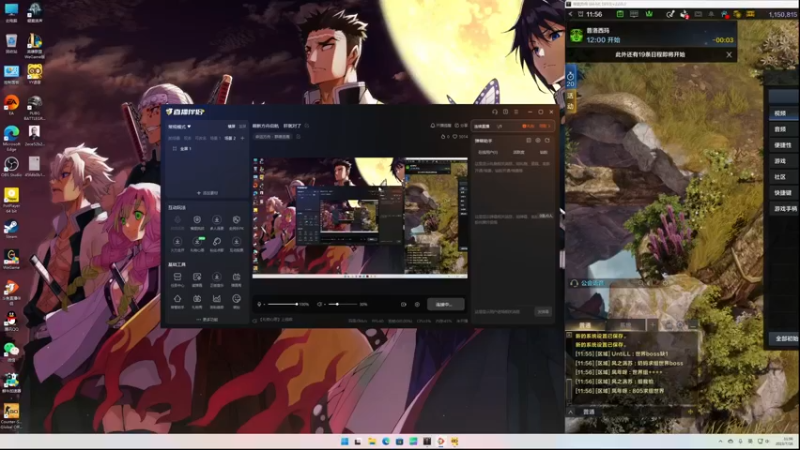
Task: Click the green crown icon in game top bar
Action: 649,14
